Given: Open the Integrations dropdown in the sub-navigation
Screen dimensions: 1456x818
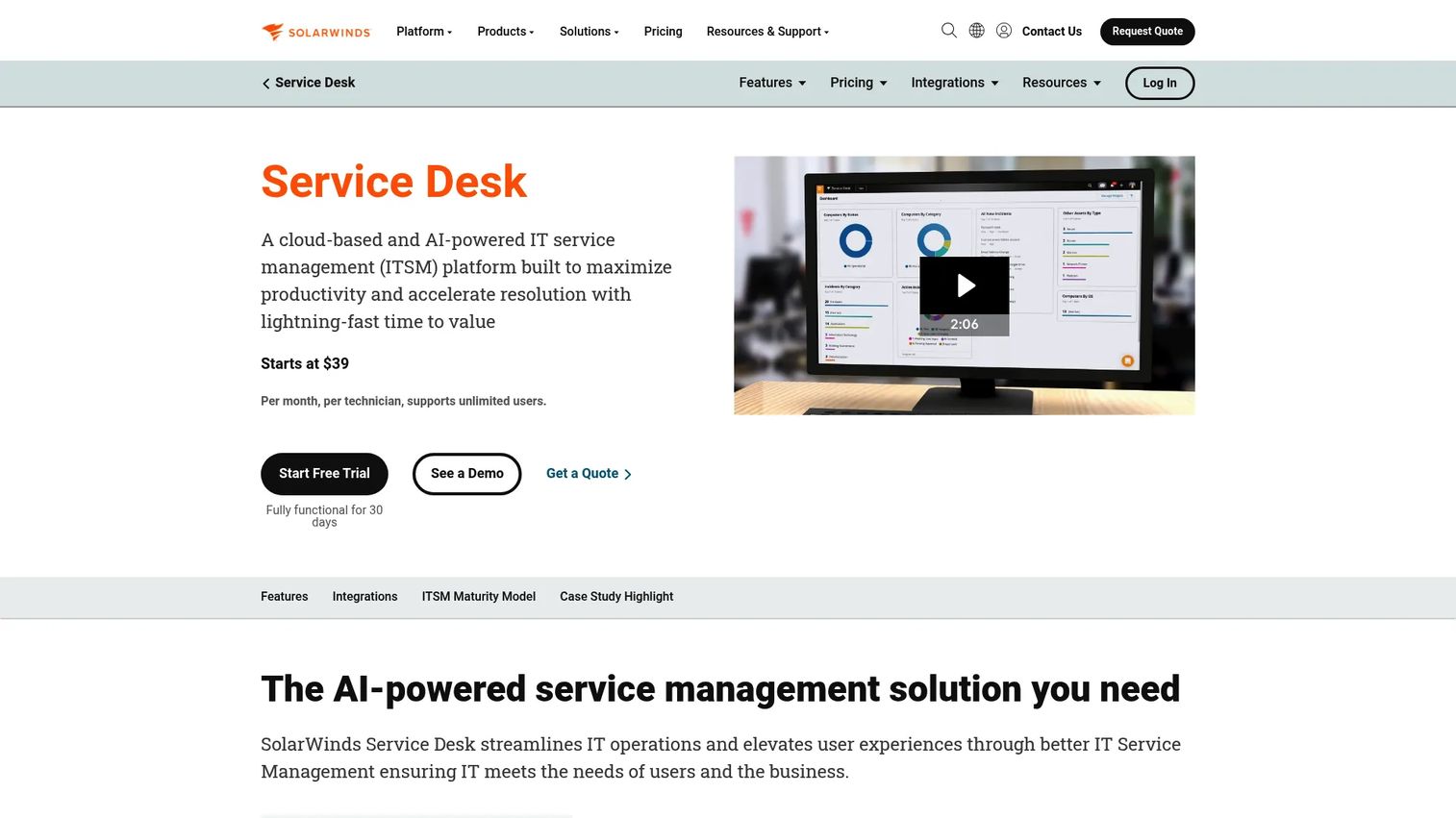Looking at the screenshot, I should click(955, 83).
